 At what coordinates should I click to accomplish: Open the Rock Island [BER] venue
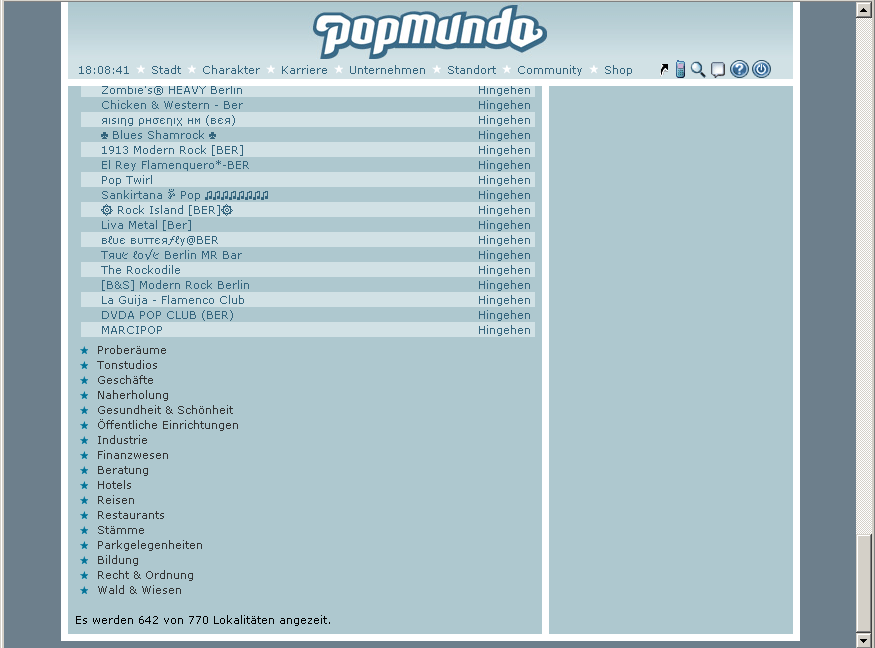click(x=167, y=210)
